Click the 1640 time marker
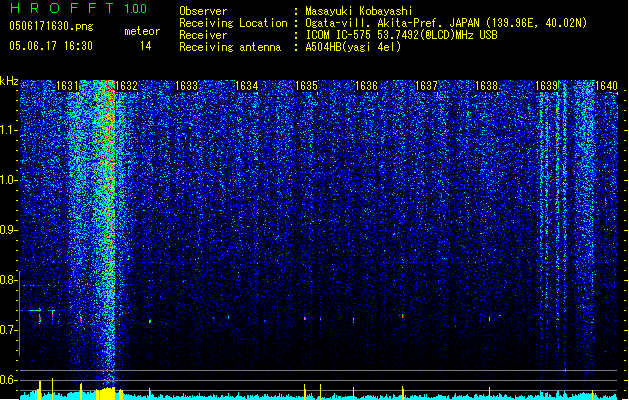The width and height of the screenshot is (629, 400). click(x=606, y=86)
